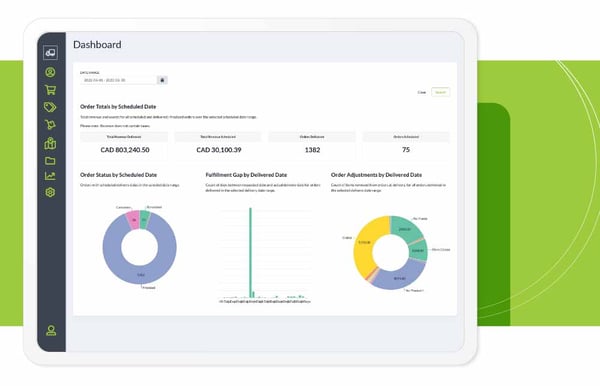600x386 pixels.
Task: Click the Clear button
Action: [422, 92]
